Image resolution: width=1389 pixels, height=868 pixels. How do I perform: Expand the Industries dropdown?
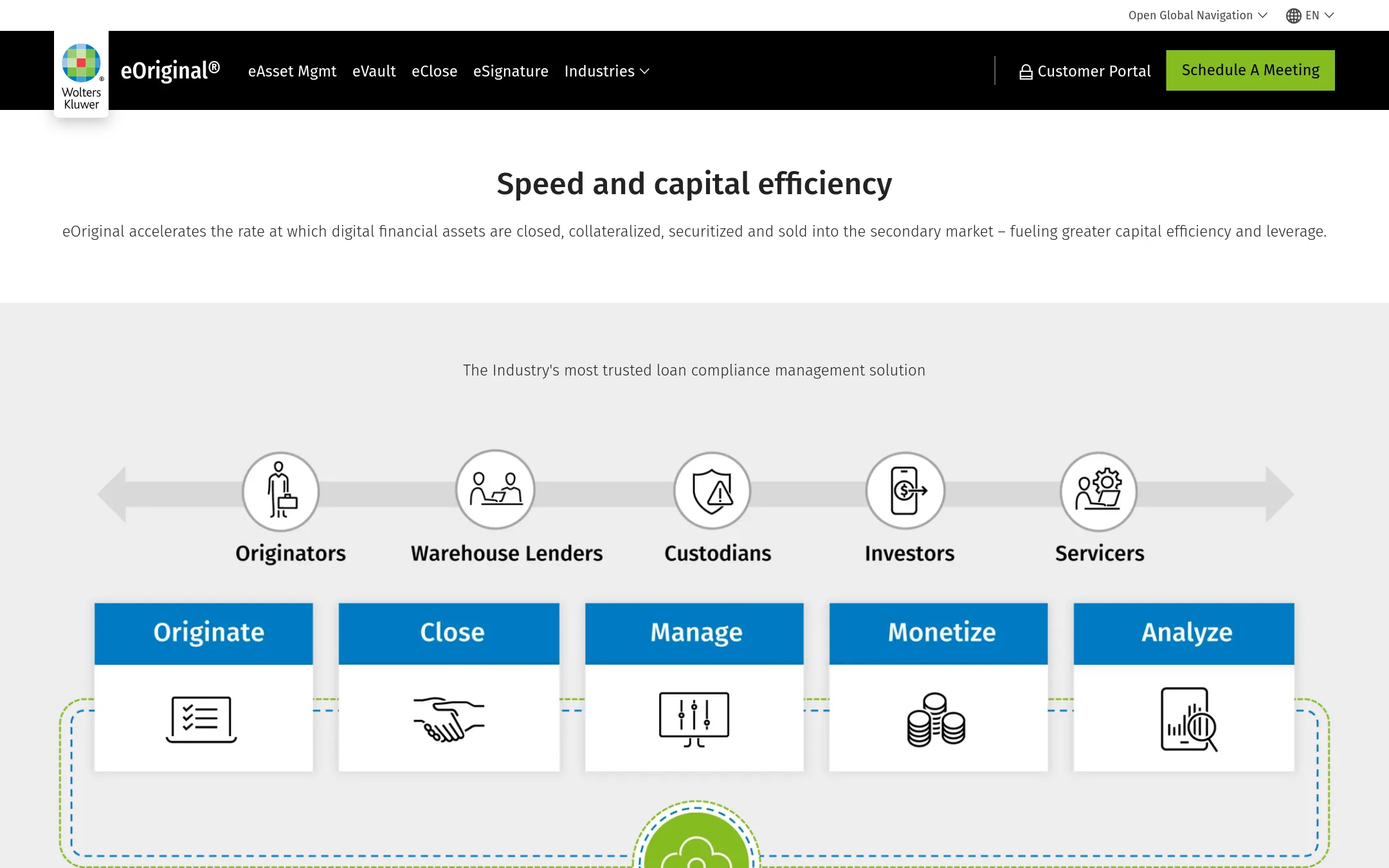pyautogui.click(x=607, y=71)
